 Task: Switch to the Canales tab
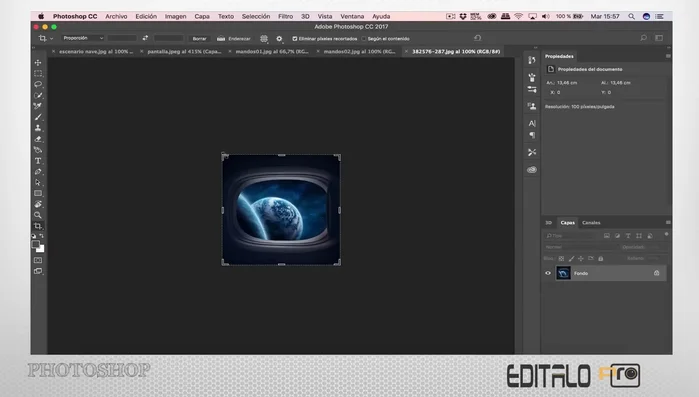pyautogui.click(x=591, y=222)
